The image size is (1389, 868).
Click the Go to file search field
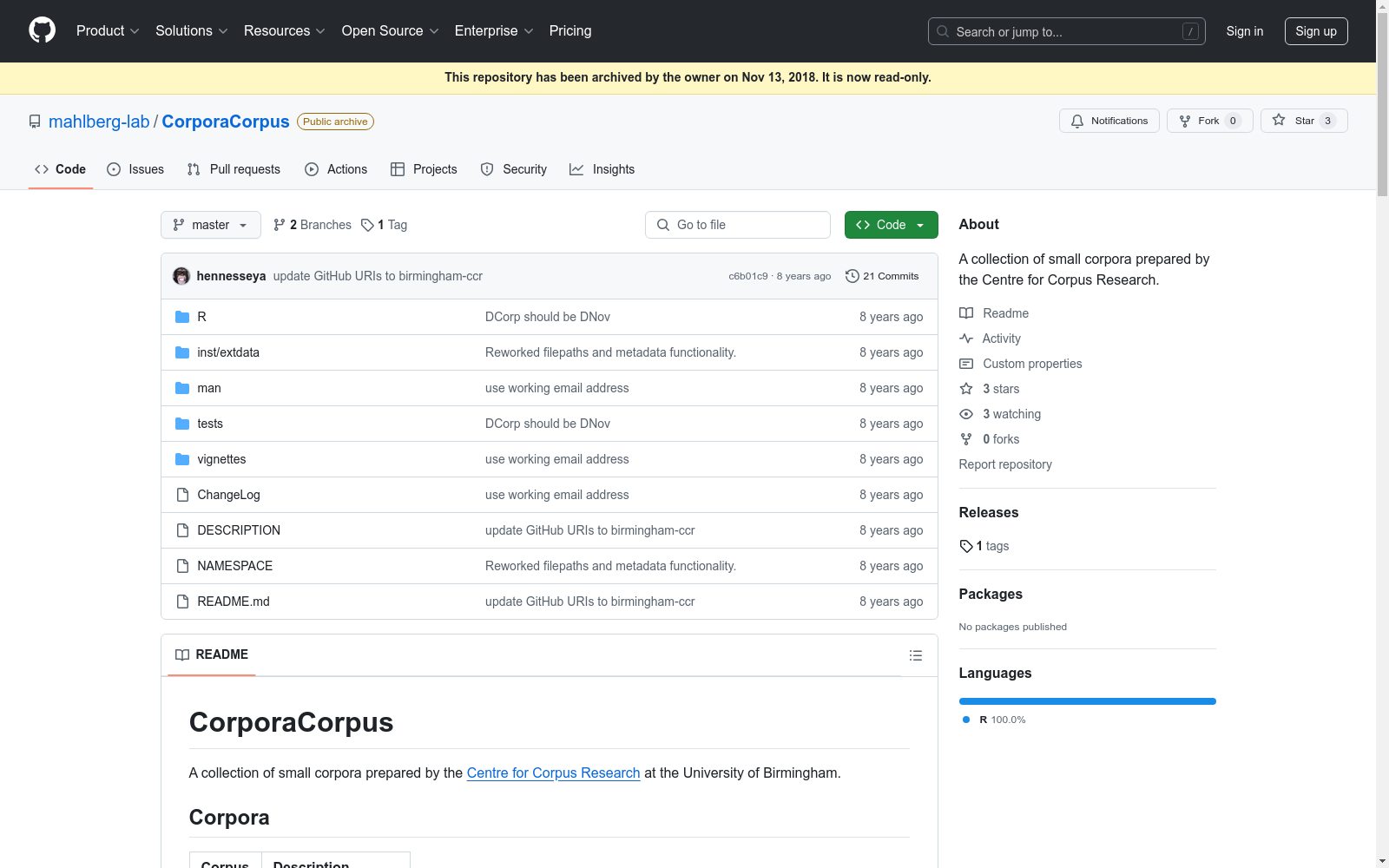pos(738,225)
